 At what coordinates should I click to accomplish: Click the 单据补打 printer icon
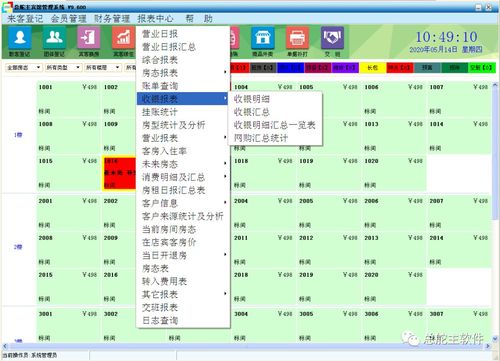point(297,41)
